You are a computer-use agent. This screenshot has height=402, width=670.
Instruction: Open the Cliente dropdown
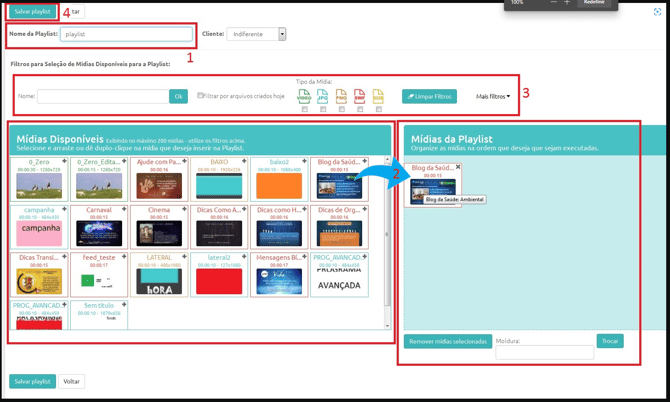256,34
